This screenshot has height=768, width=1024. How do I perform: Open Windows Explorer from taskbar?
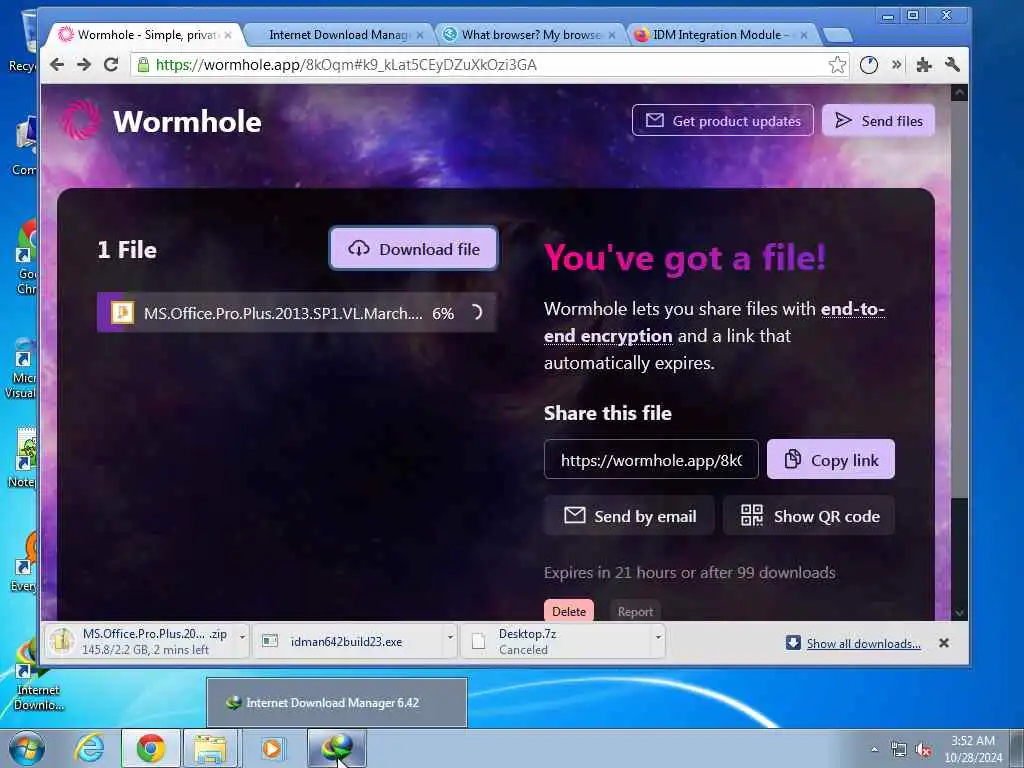(x=210, y=748)
